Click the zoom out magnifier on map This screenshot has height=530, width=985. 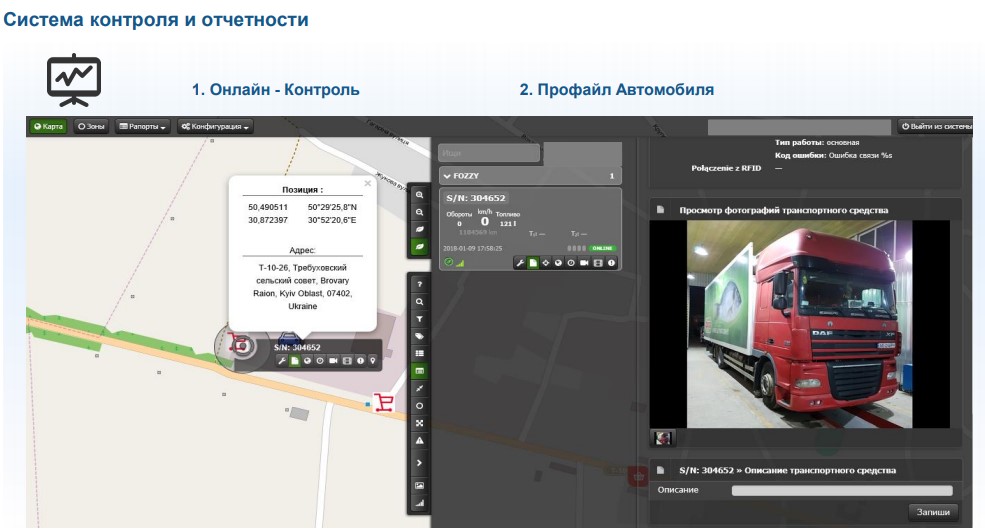click(x=420, y=212)
